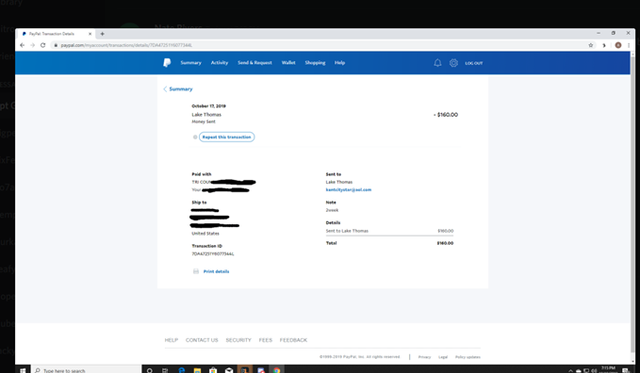Click the recipient email address link
This screenshot has width=640, height=373.
(349, 190)
